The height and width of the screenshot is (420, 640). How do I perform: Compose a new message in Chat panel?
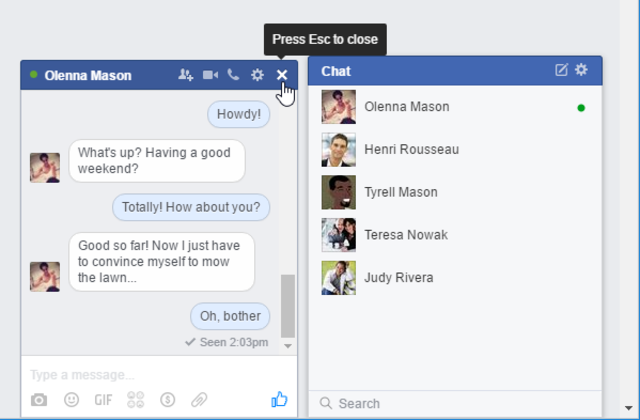(x=561, y=70)
